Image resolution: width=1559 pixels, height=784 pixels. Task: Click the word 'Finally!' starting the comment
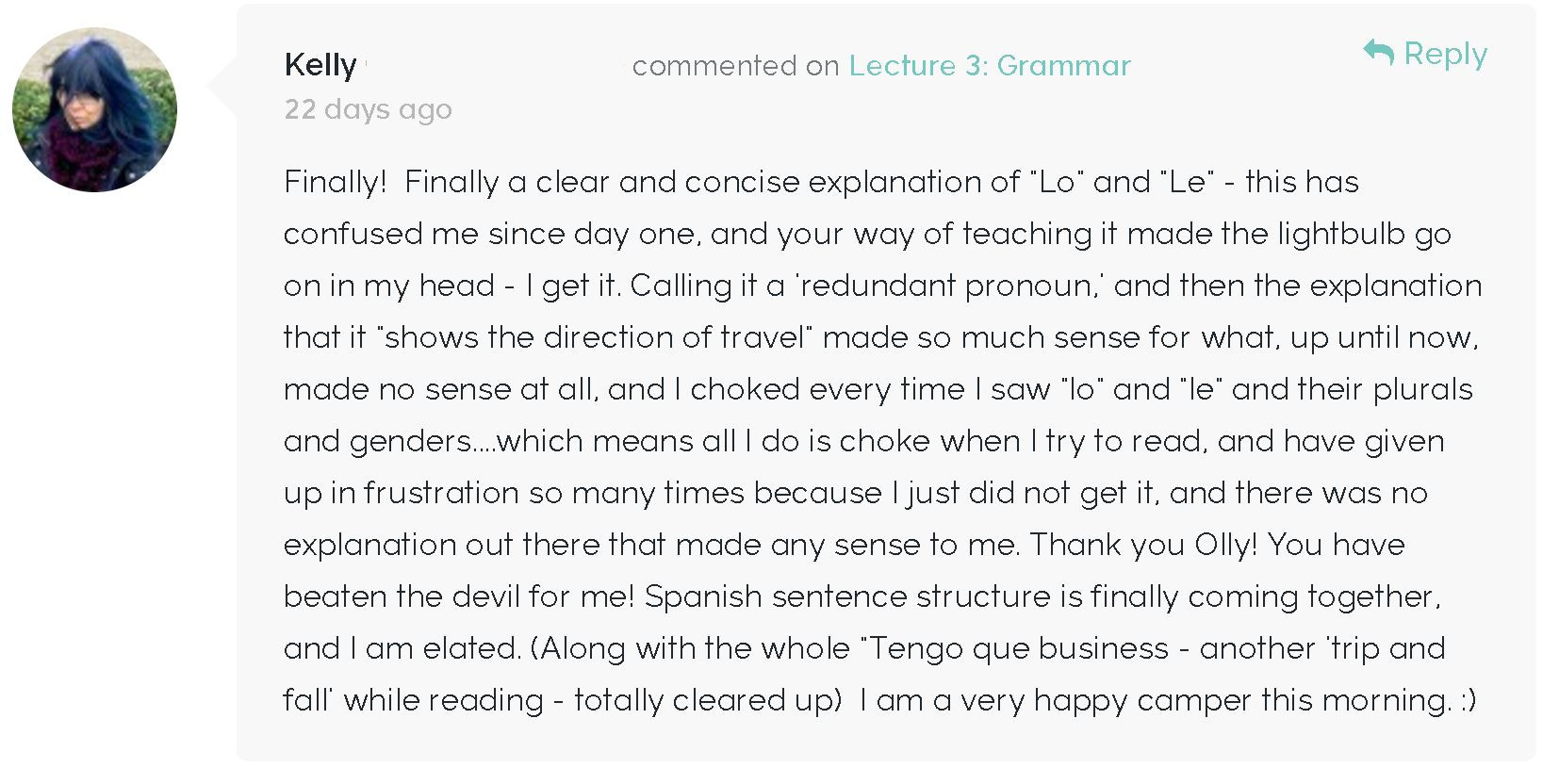[x=336, y=181]
